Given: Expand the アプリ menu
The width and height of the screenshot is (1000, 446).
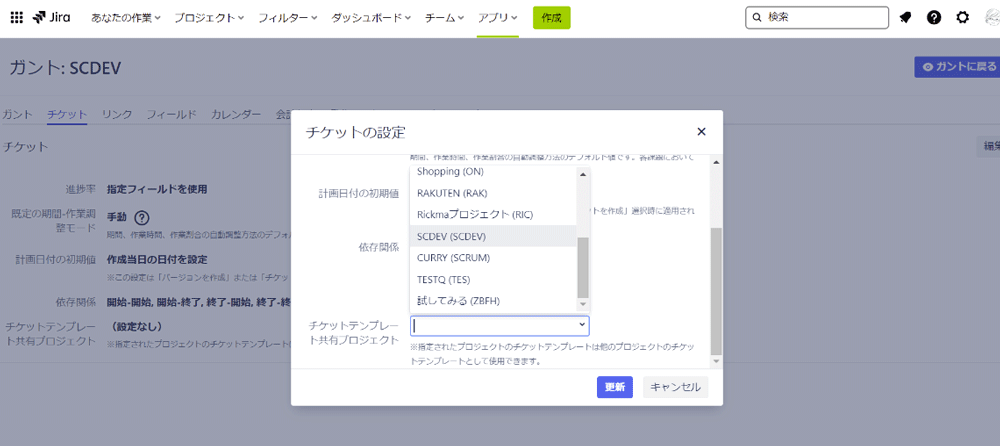Looking at the screenshot, I should pyautogui.click(x=498, y=18).
